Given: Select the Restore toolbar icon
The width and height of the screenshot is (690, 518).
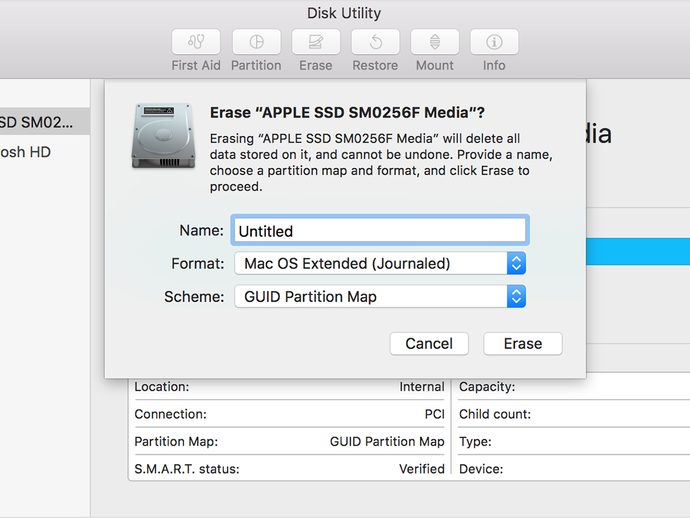Looking at the screenshot, I should coord(376,42).
